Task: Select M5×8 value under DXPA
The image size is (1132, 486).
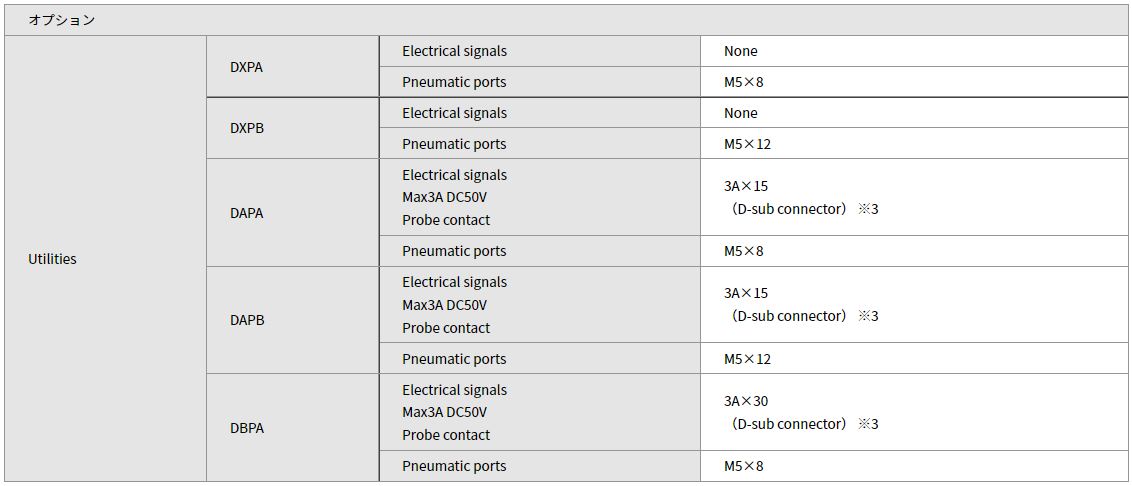Action: pyautogui.click(x=914, y=82)
